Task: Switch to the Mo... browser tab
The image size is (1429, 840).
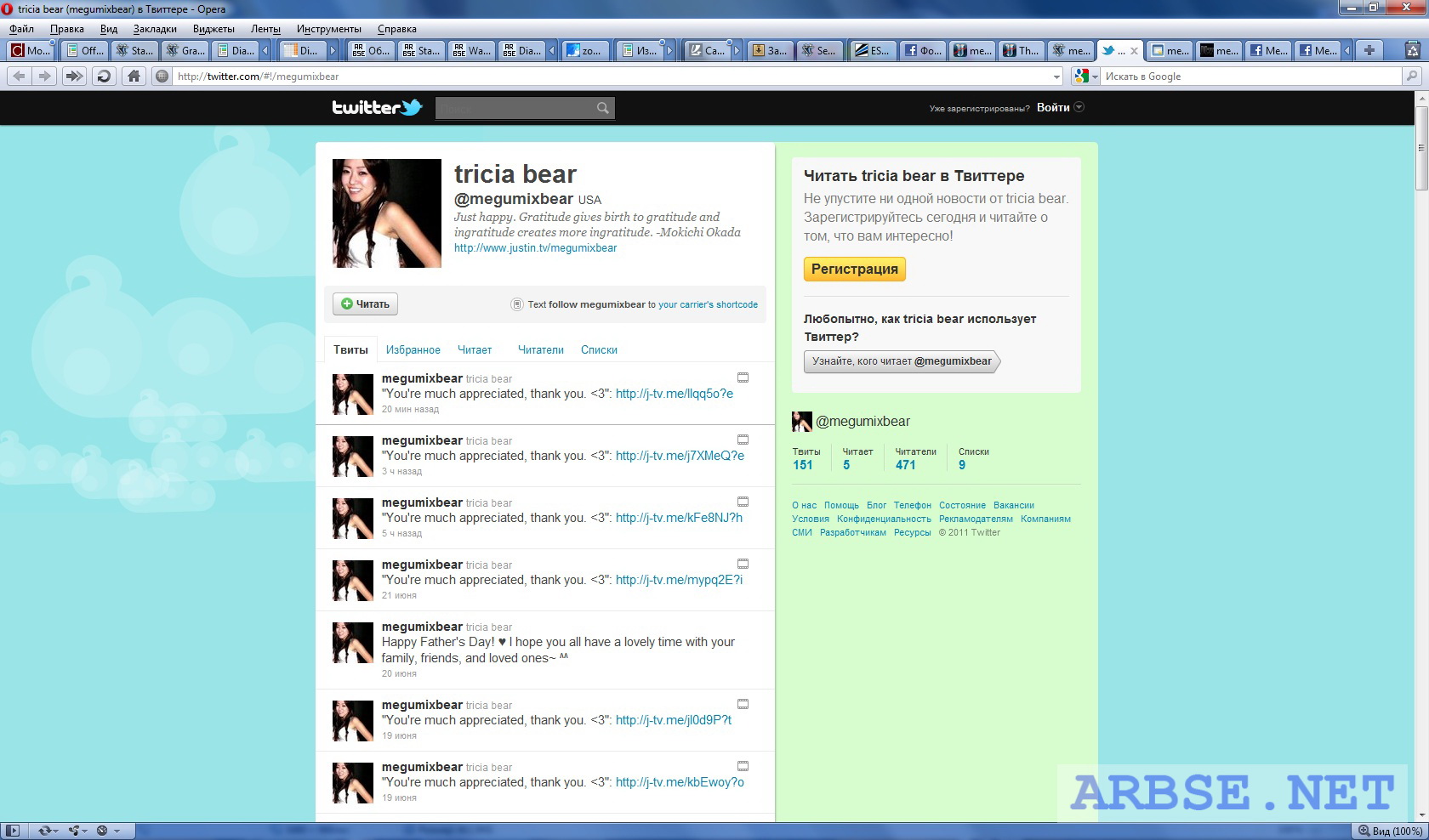Action: (x=31, y=50)
